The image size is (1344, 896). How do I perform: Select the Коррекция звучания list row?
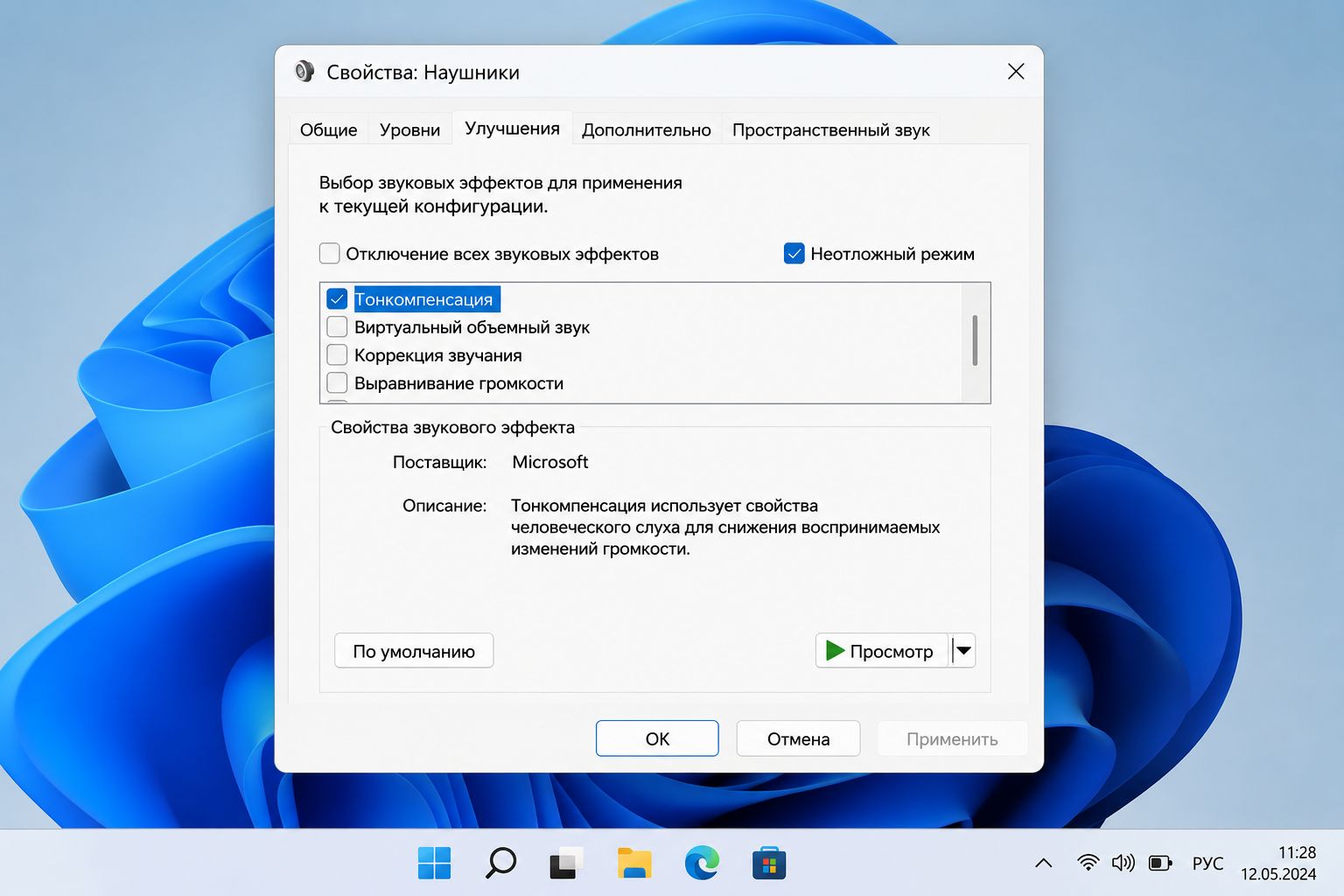(x=642, y=355)
